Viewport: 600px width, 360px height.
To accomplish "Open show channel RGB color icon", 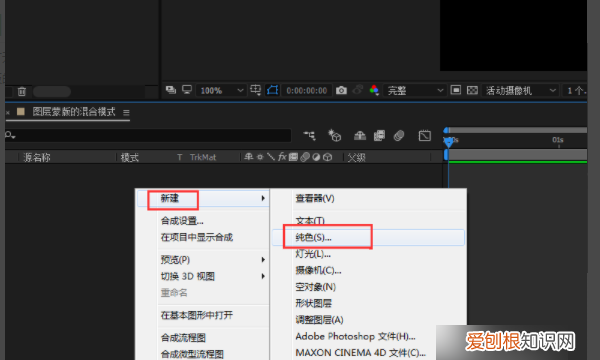I will click(374, 90).
